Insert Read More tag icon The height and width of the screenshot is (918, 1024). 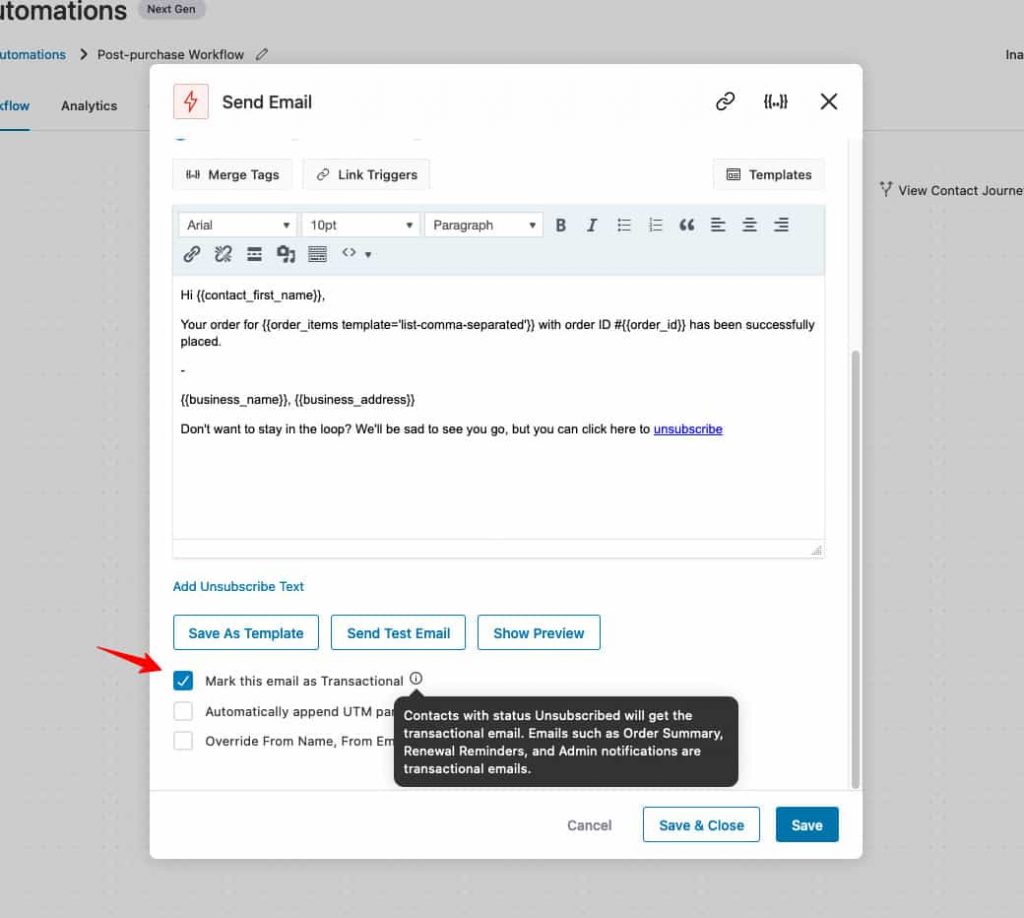pos(254,254)
